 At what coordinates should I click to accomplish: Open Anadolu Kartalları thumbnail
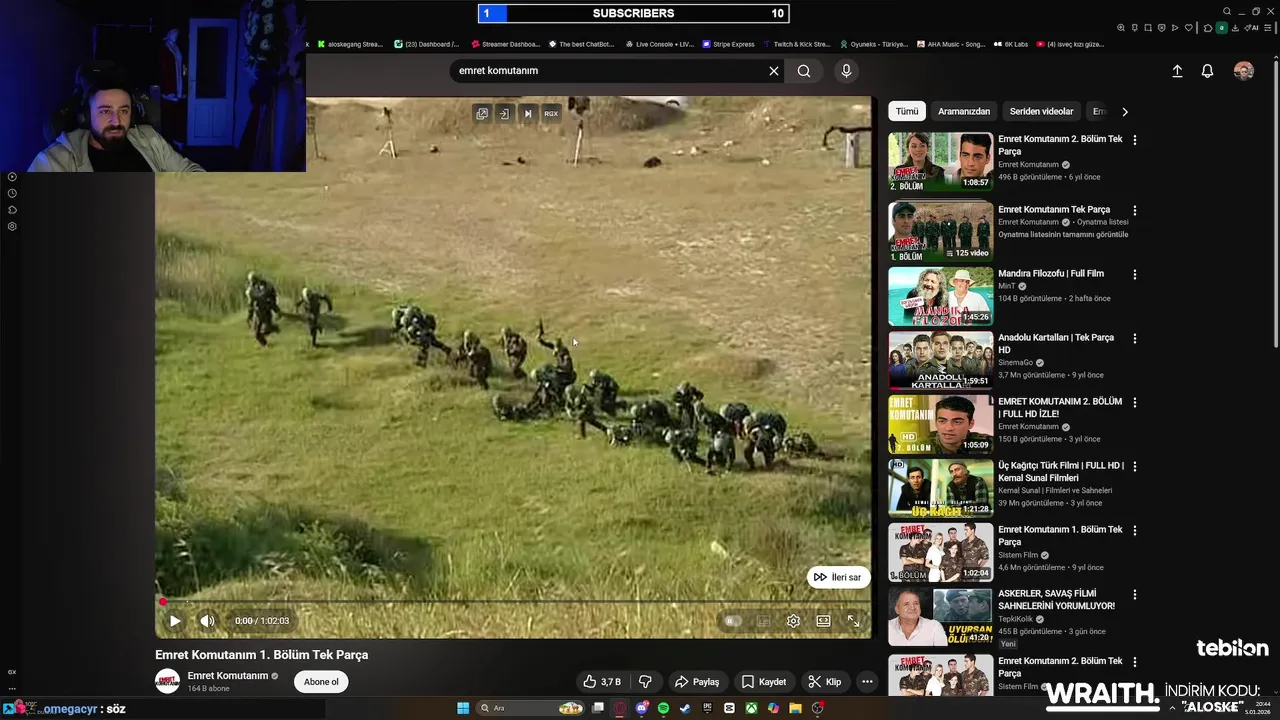point(941,360)
